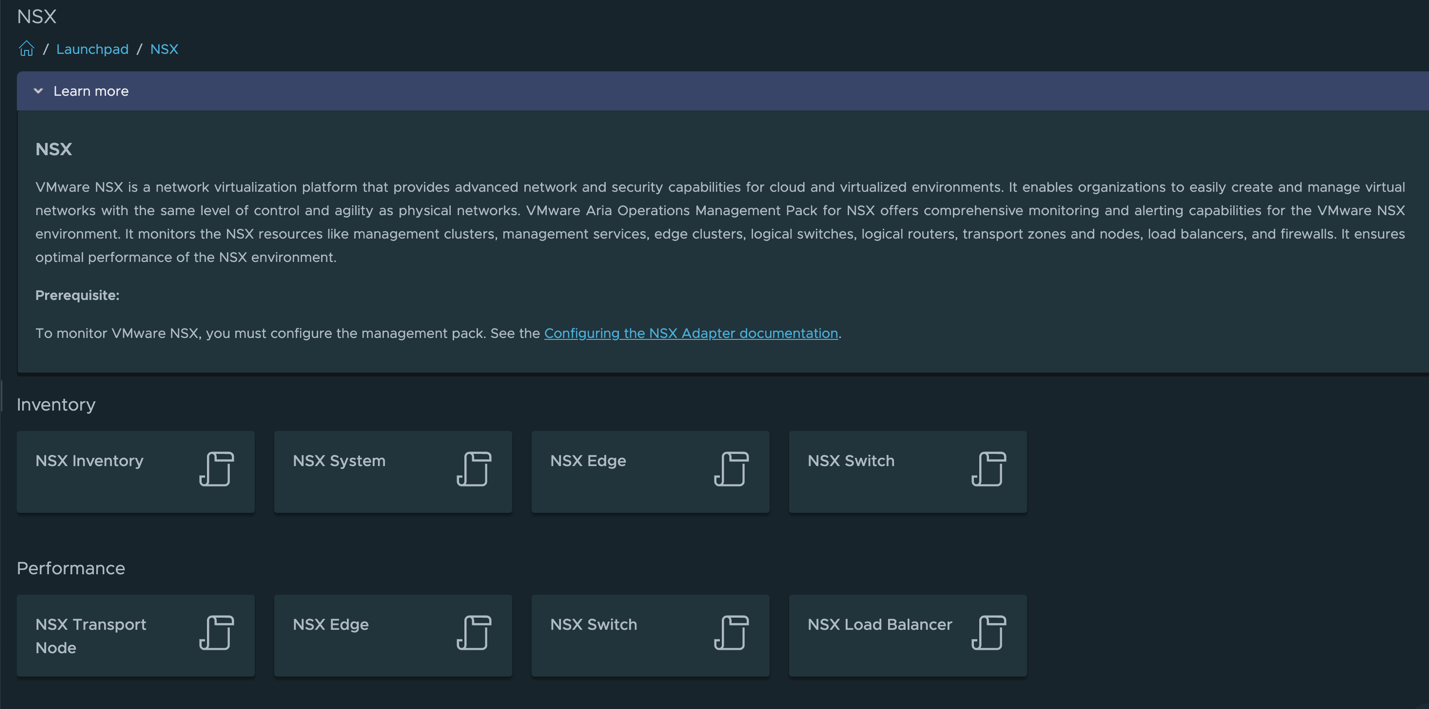The image size is (1429, 709).
Task: Open Configuring the NSX Adapter documentation link
Action: [x=691, y=333]
